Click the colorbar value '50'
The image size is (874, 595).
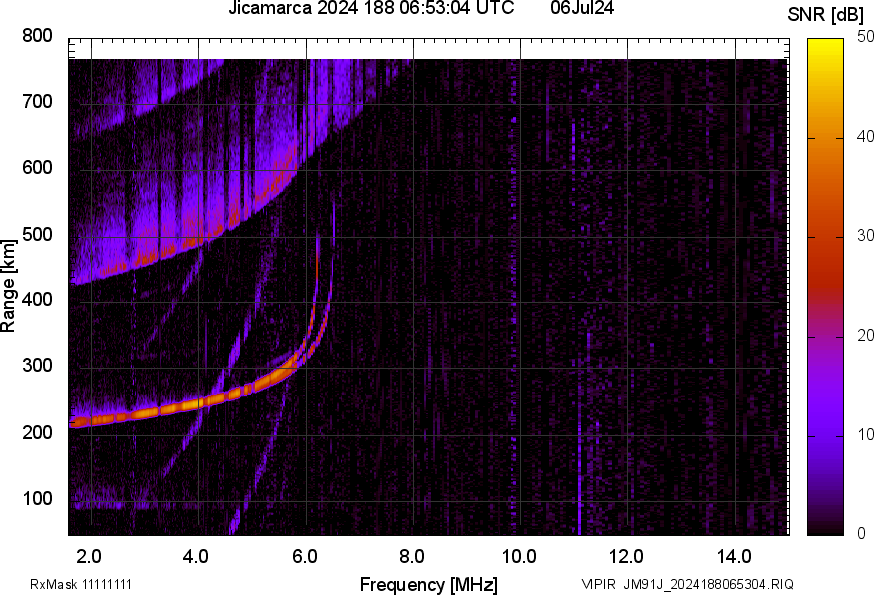coord(865,37)
